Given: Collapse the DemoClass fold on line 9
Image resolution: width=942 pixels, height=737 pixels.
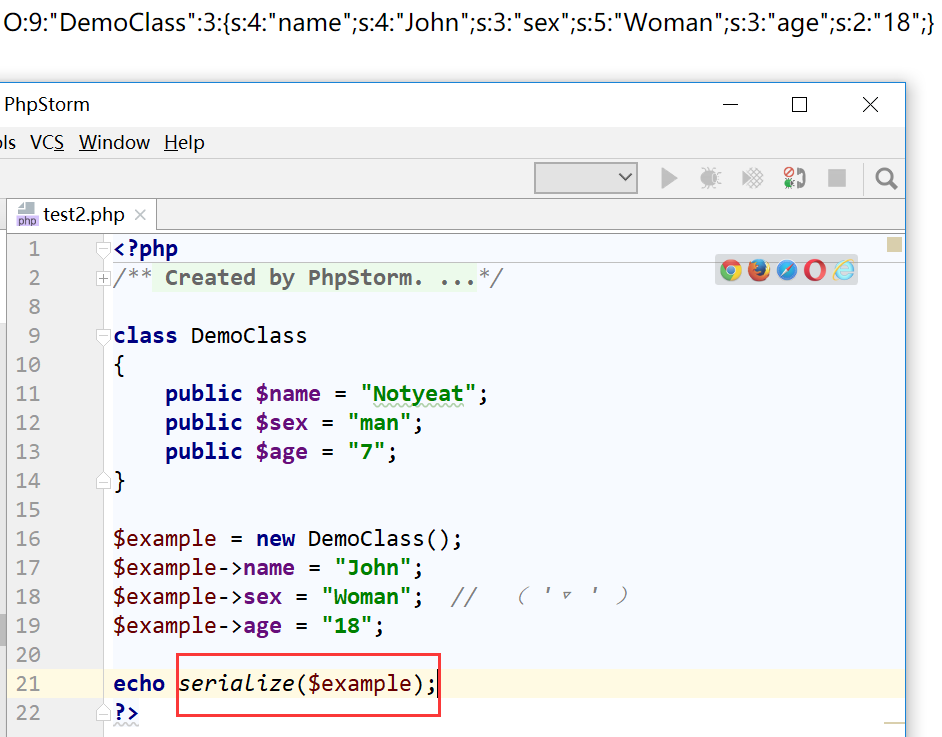Looking at the screenshot, I should pos(103,336).
